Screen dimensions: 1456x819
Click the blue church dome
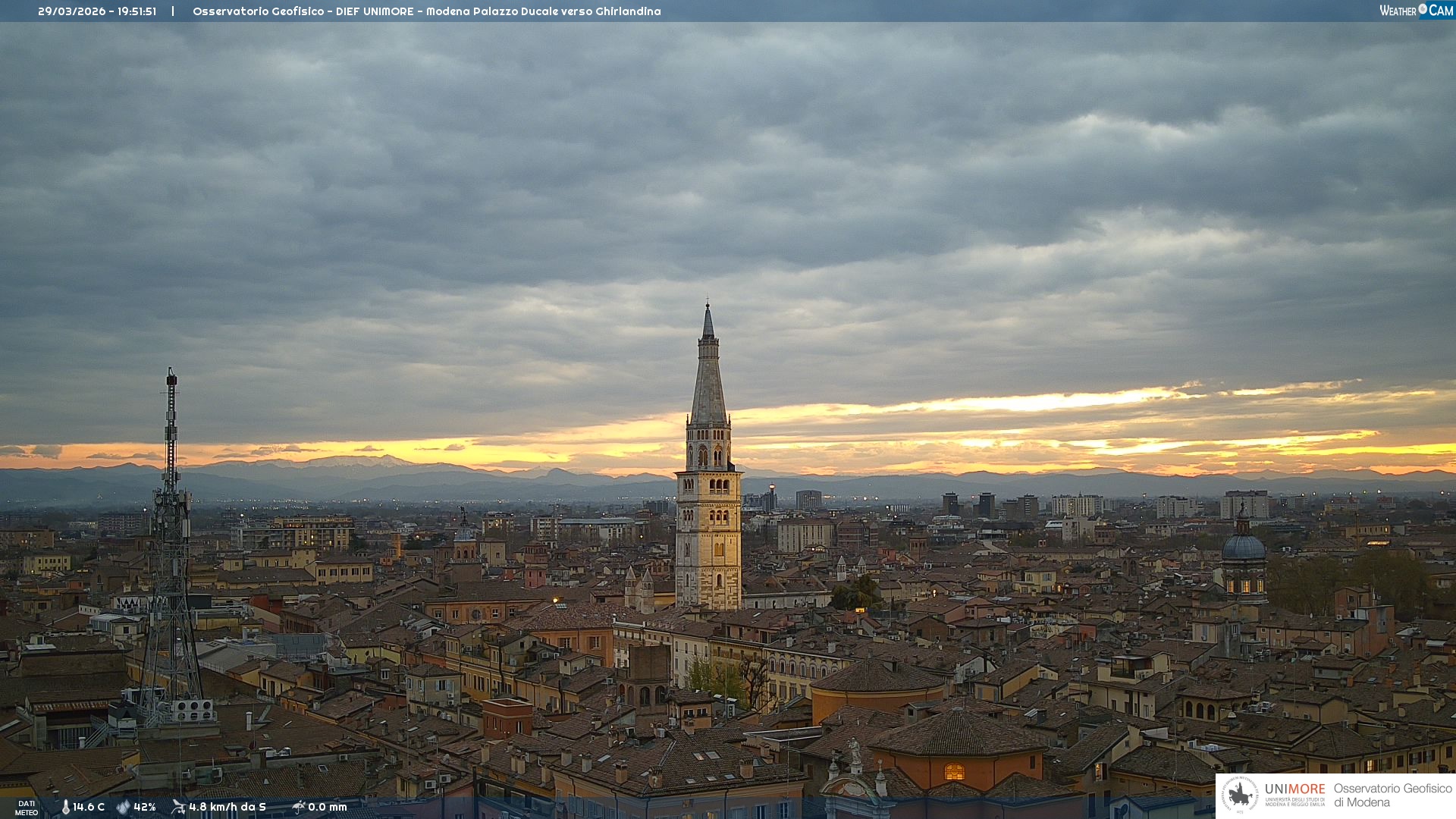tap(1243, 547)
